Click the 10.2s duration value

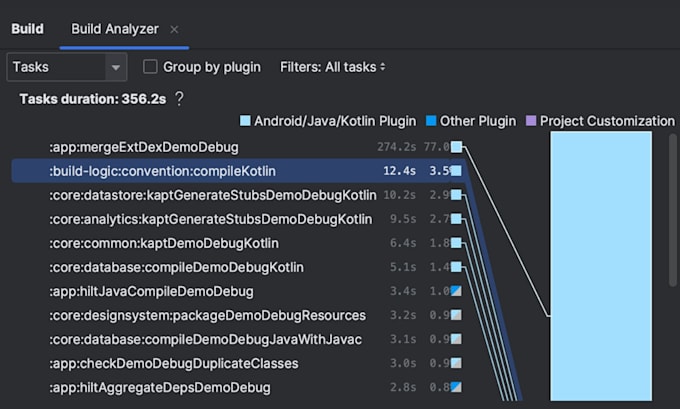(399, 195)
